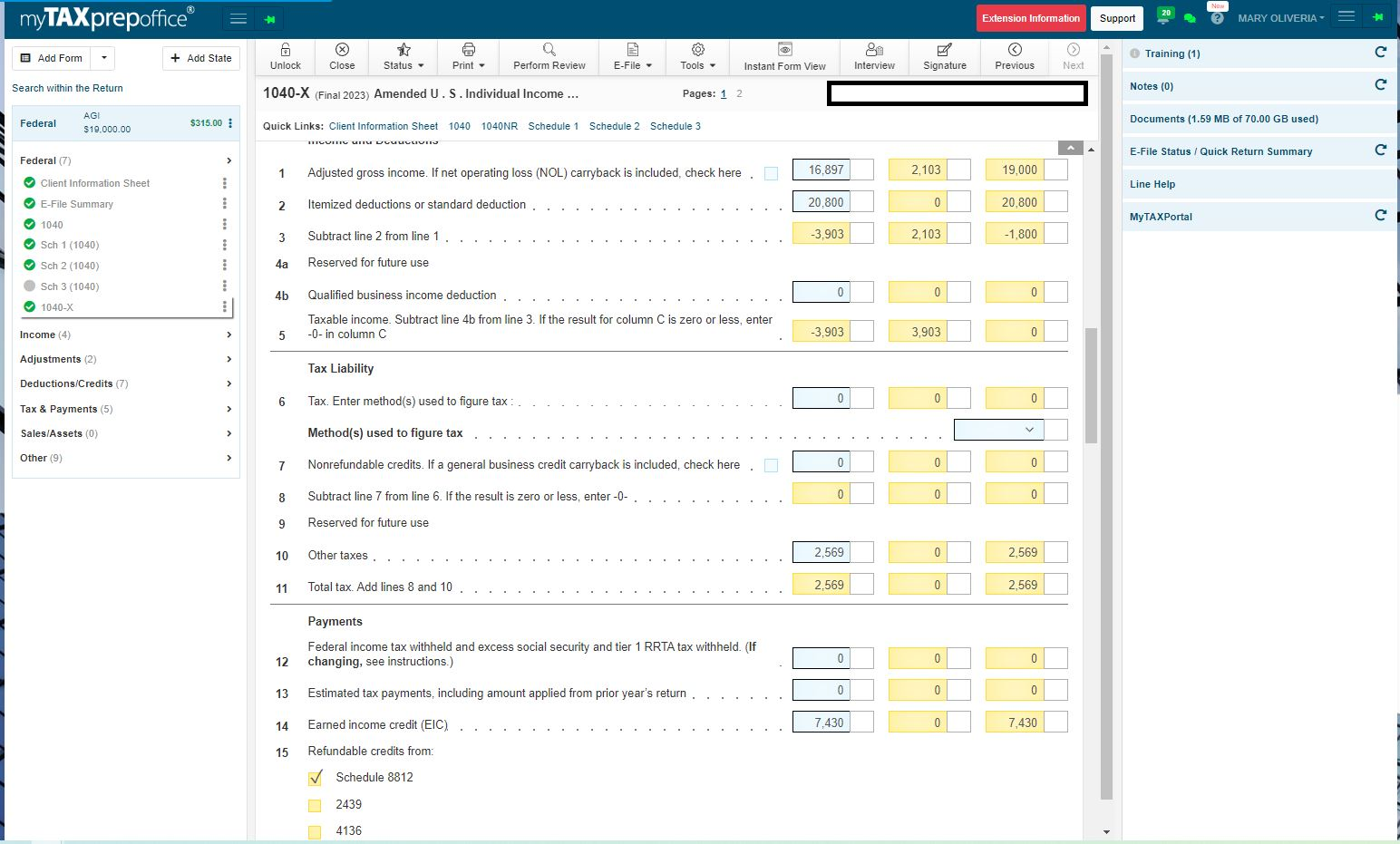Expand the Income (4) group
1400x844 pixels.
pyautogui.click(x=125, y=335)
